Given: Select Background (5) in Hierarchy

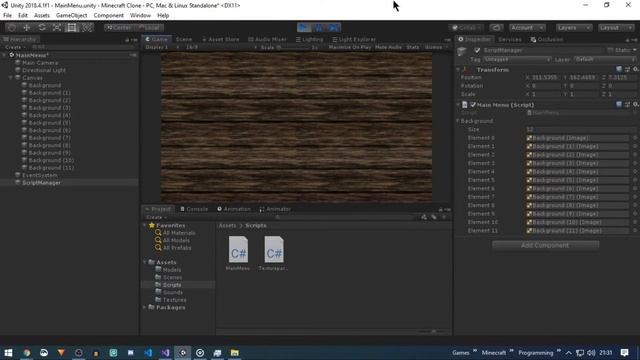Looking at the screenshot, I should click(49, 123).
